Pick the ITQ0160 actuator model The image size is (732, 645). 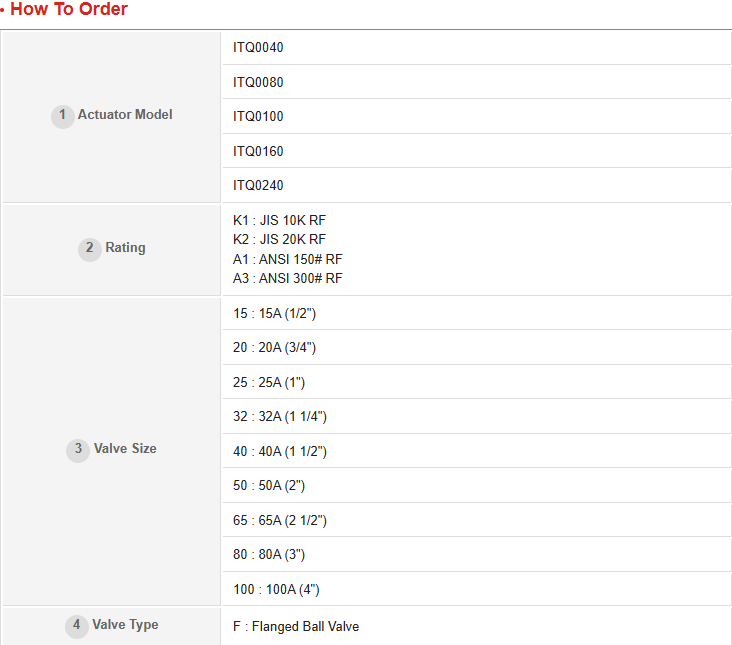coord(259,151)
